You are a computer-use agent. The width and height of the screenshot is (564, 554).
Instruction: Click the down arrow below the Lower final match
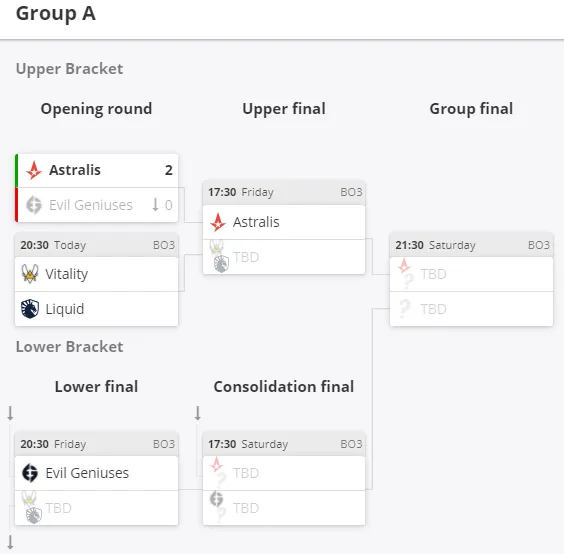click(x=10, y=542)
